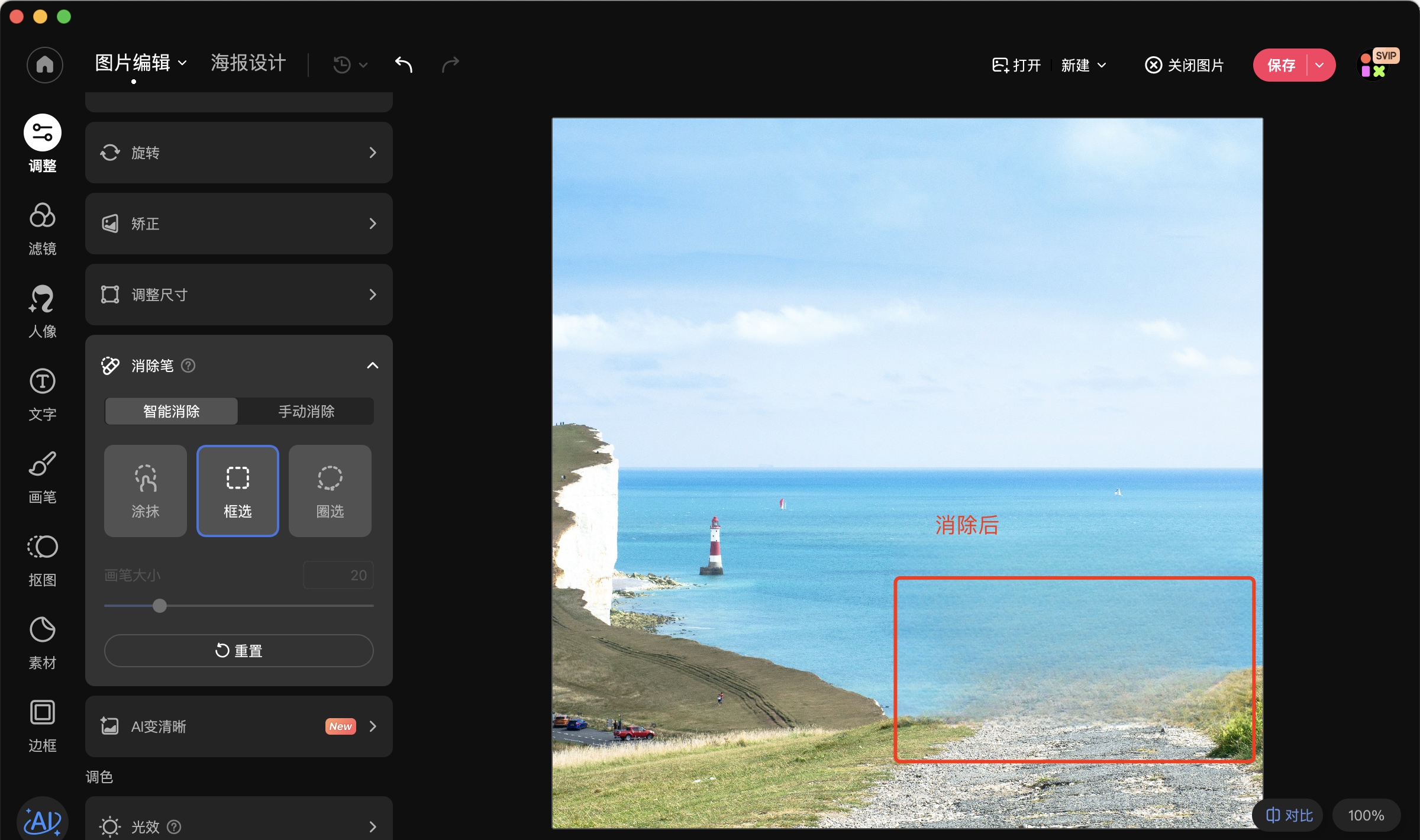Viewport: 1420px width, 840px height.
Task: Click the 画笔大小 brush size slider handle
Action: click(159, 606)
